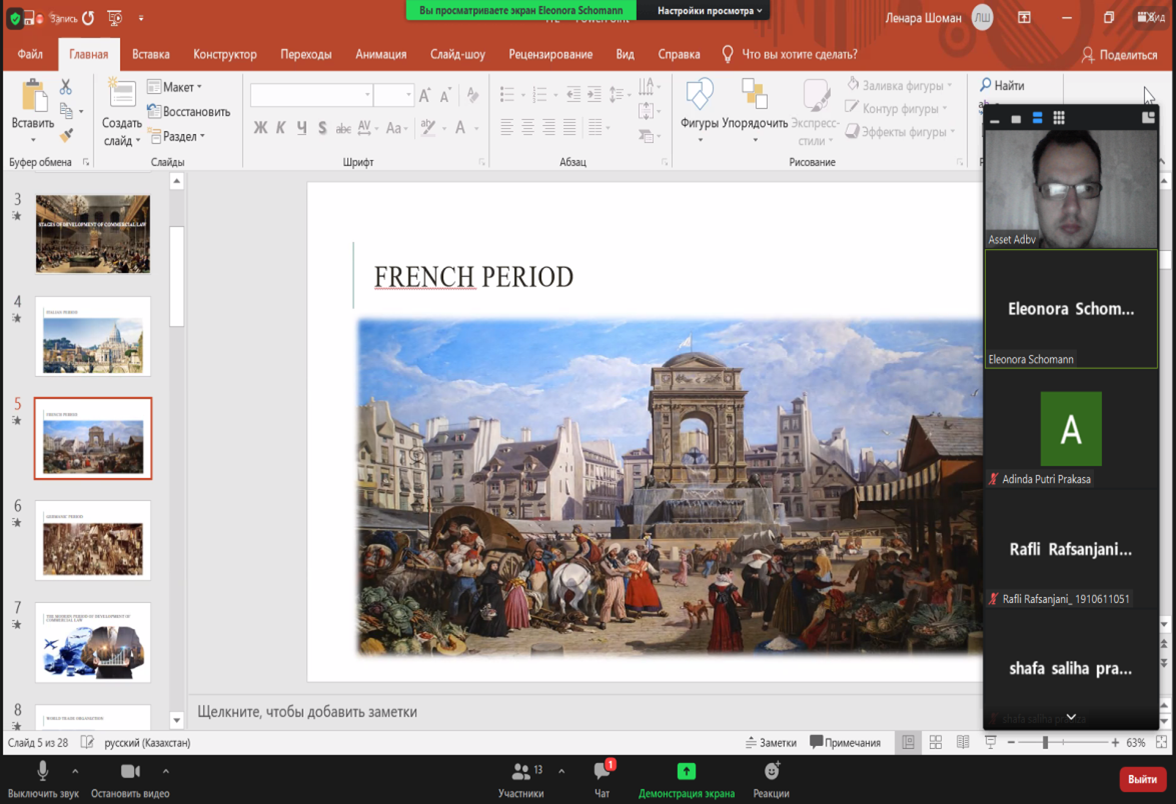Screen dimensions: 1176x804
Task: Click the bulleted list icon
Action: [508, 94]
